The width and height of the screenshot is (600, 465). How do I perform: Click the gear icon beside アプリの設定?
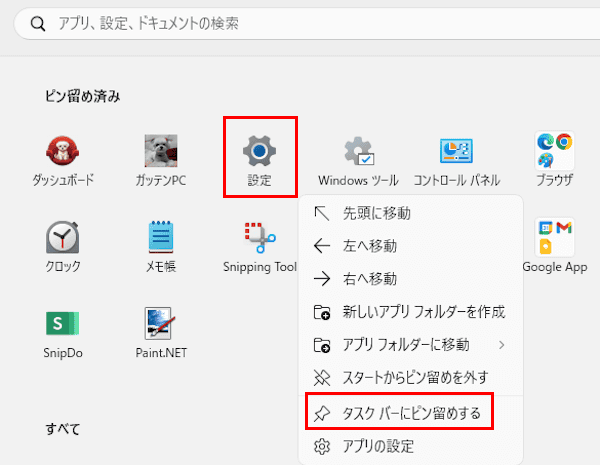pyautogui.click(x=322, y=446)
